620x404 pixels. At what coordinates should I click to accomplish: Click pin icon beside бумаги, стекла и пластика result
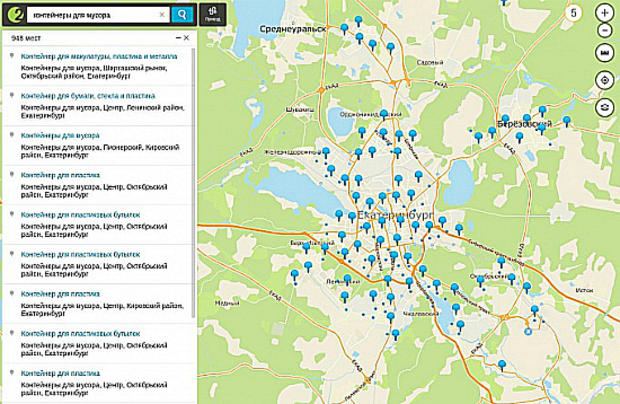(12, 95)
